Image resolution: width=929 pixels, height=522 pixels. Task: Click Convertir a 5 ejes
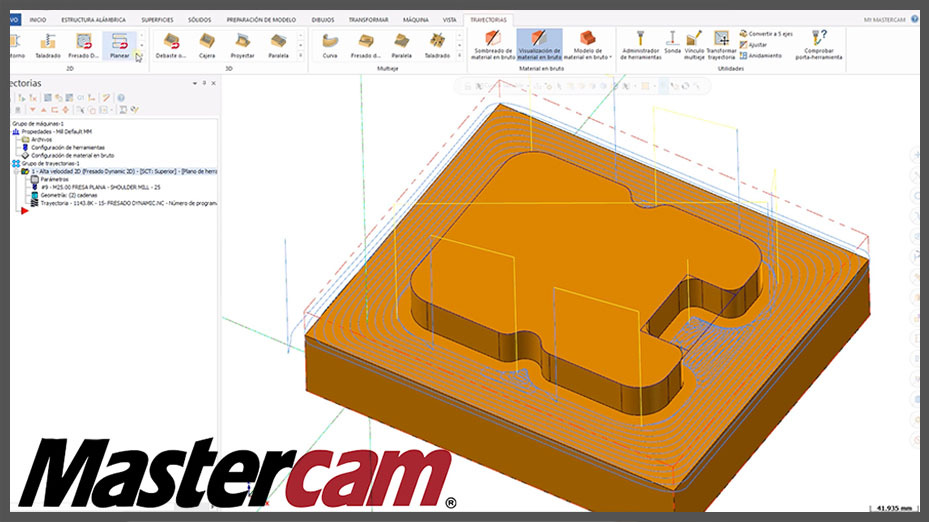point(766,34)
